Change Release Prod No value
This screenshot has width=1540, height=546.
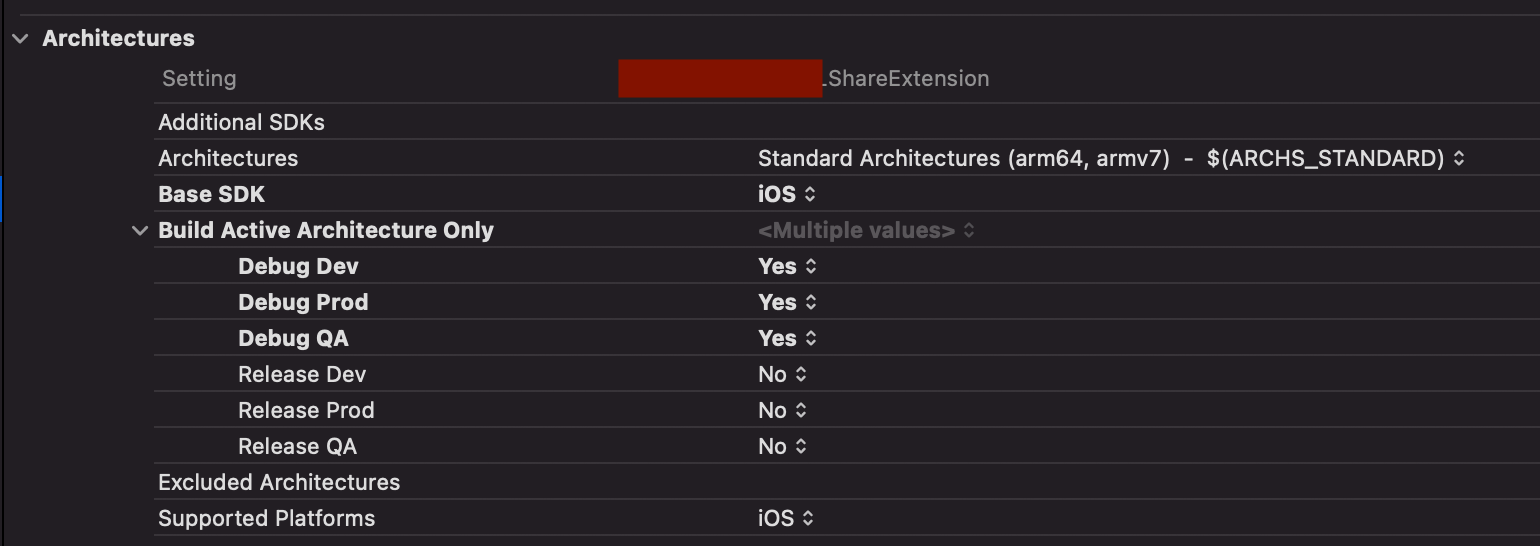point(782,411)
